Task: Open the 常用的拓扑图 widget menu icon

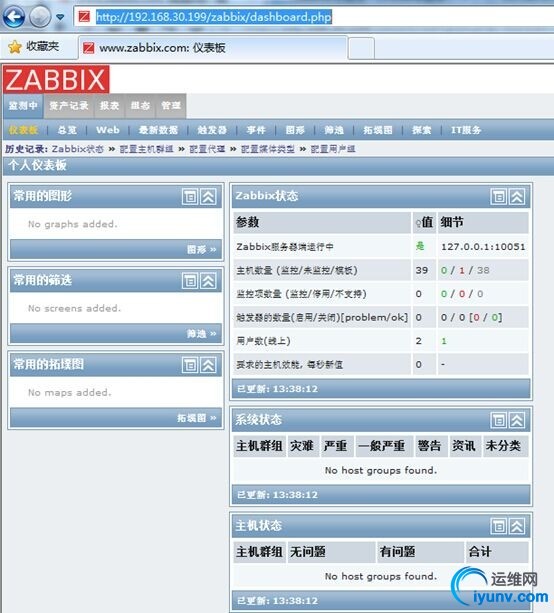Action: point(190,365)
